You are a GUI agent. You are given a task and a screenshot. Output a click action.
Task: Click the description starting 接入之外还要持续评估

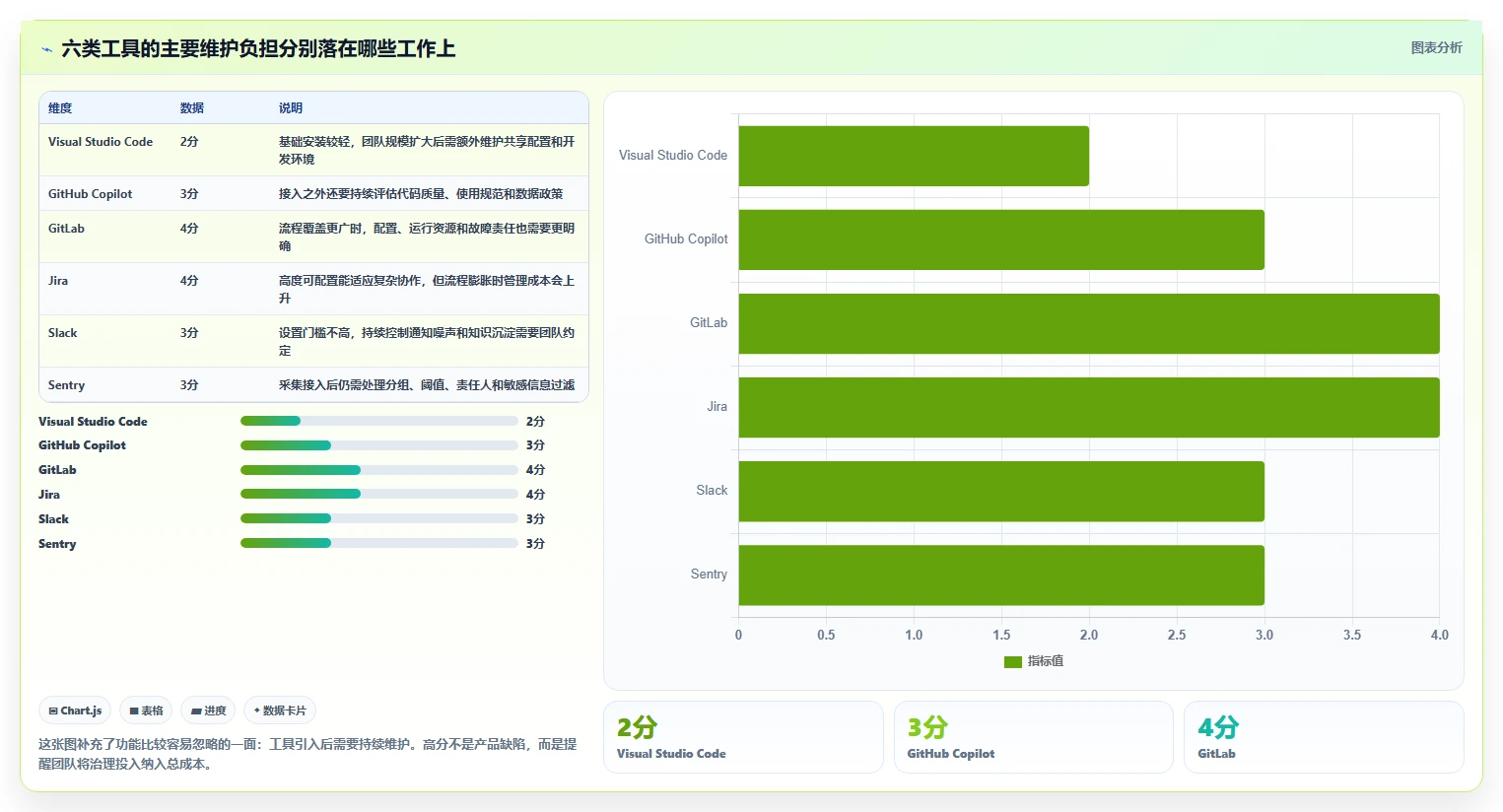[x=421, y=194]
